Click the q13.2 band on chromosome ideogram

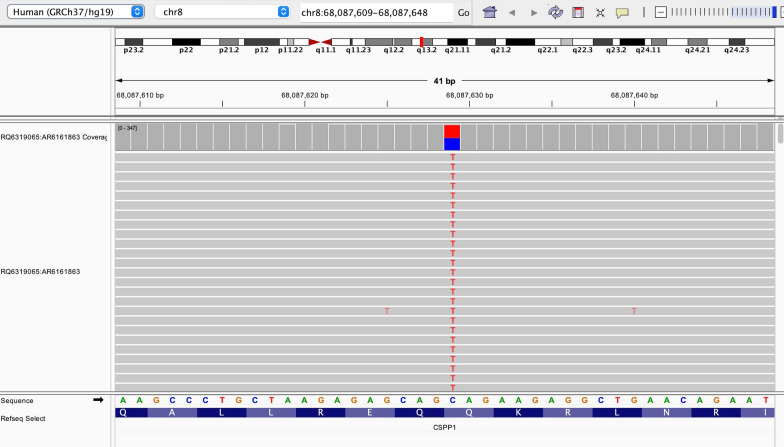click(x=424, y=42)
